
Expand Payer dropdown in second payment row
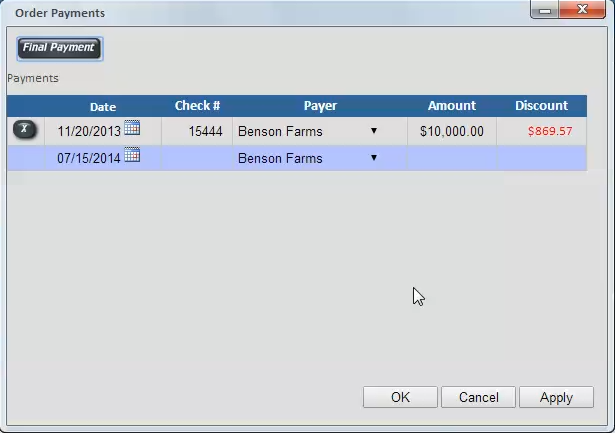click(374, 158)
